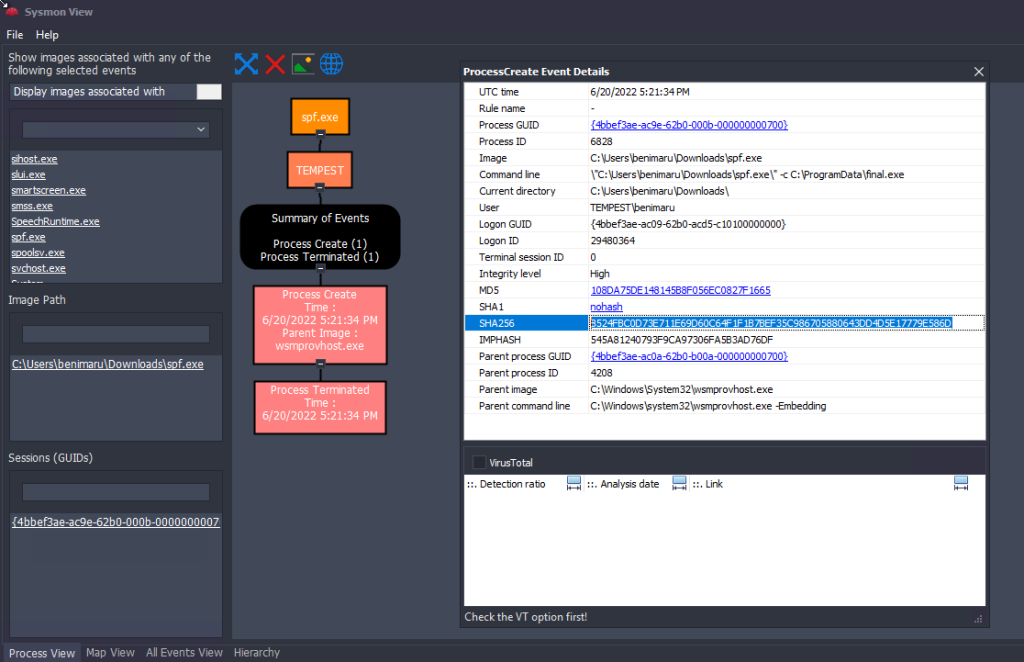Click the MD5 hash link
The width and height of the screenshot is (1024, 662).
coord(680,290)
